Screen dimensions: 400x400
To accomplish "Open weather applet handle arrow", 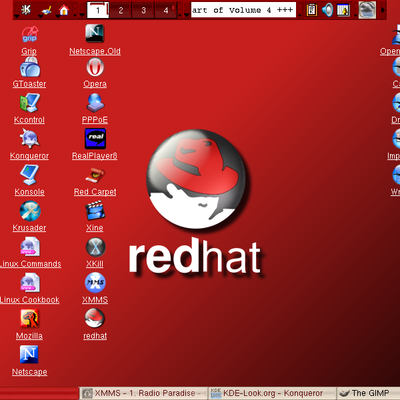I will 355,14.
